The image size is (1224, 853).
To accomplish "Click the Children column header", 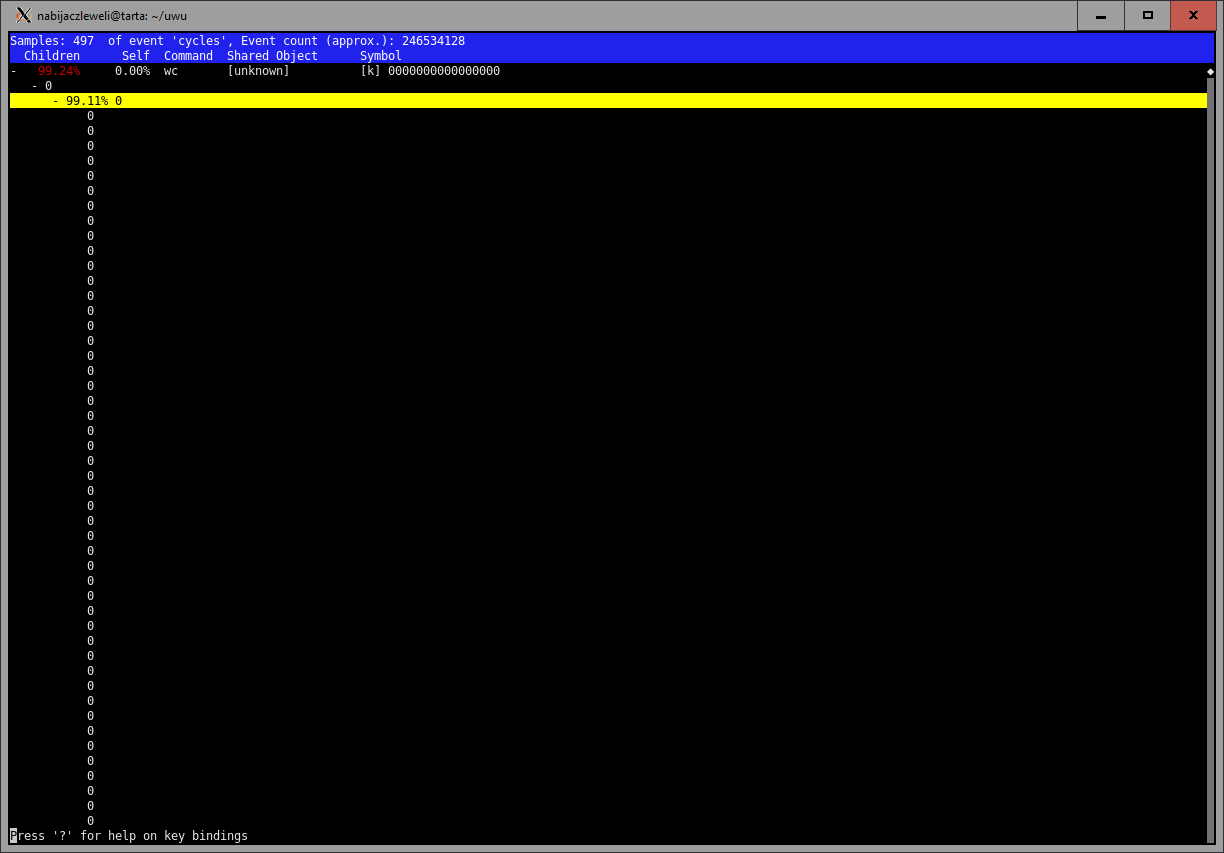I will [52, 56].
